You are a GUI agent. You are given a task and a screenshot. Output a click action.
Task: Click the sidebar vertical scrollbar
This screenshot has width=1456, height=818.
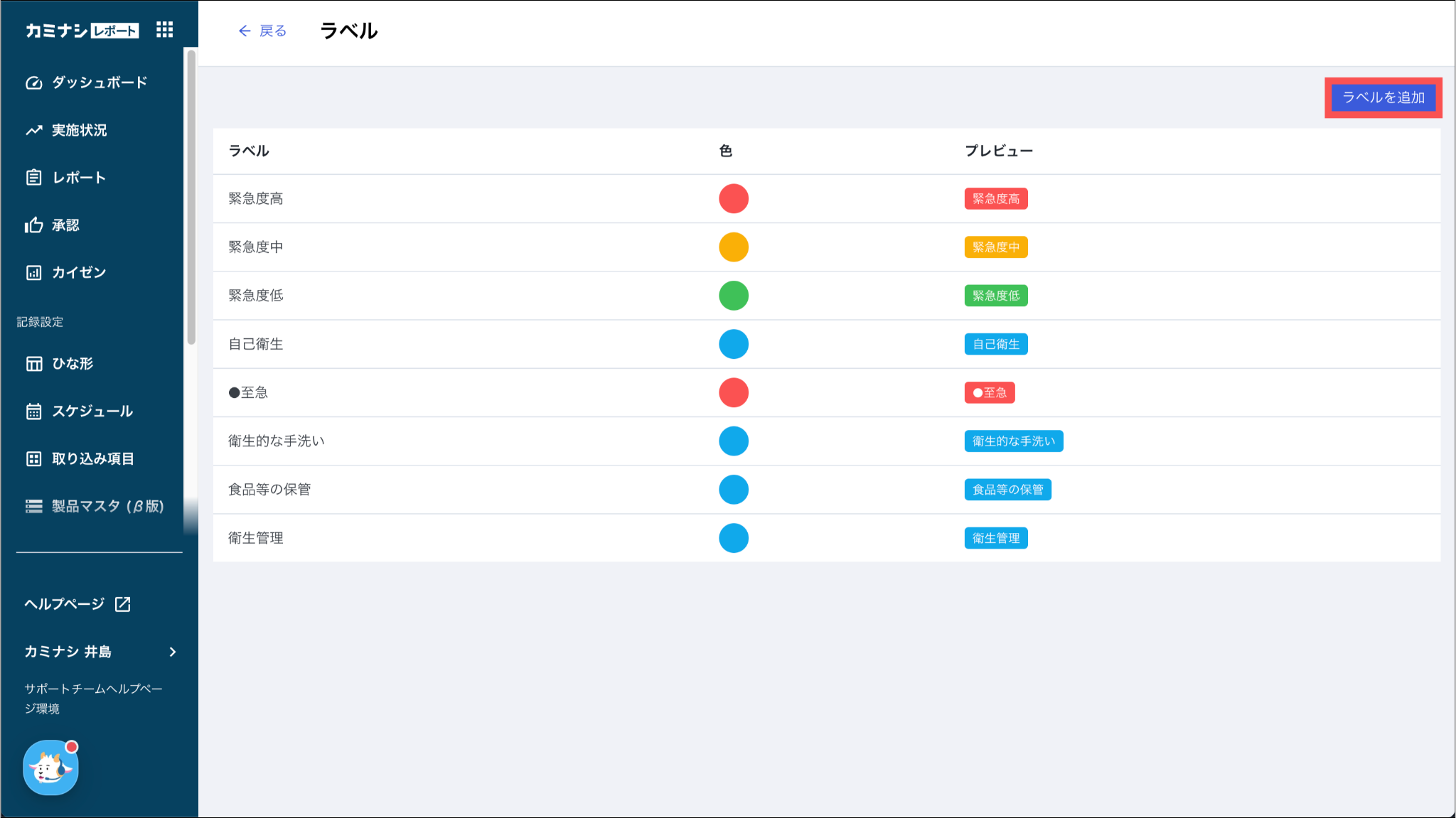pos(191,197)
